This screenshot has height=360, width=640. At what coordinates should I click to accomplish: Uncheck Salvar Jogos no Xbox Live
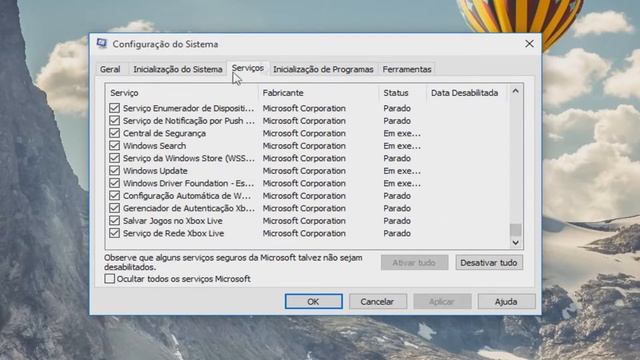click(x=114, y=221)
